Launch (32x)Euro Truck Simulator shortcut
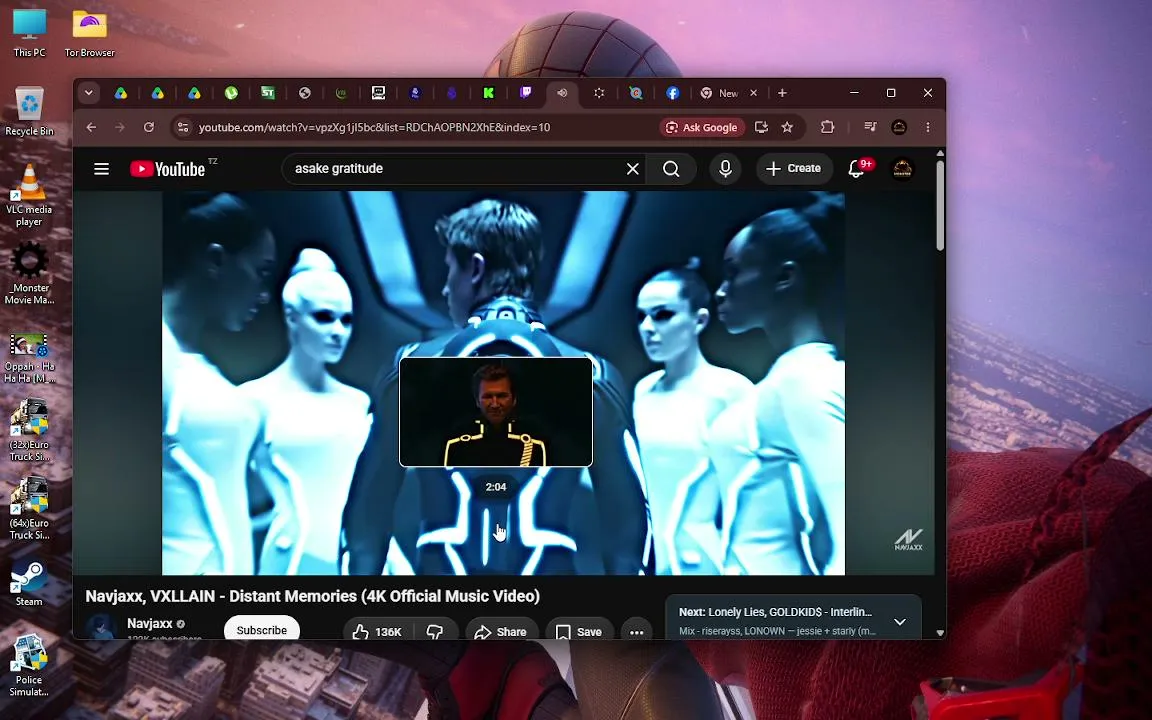Image resolution: width=1152 pixels, height=720 pixels. (x=29, y=431)
